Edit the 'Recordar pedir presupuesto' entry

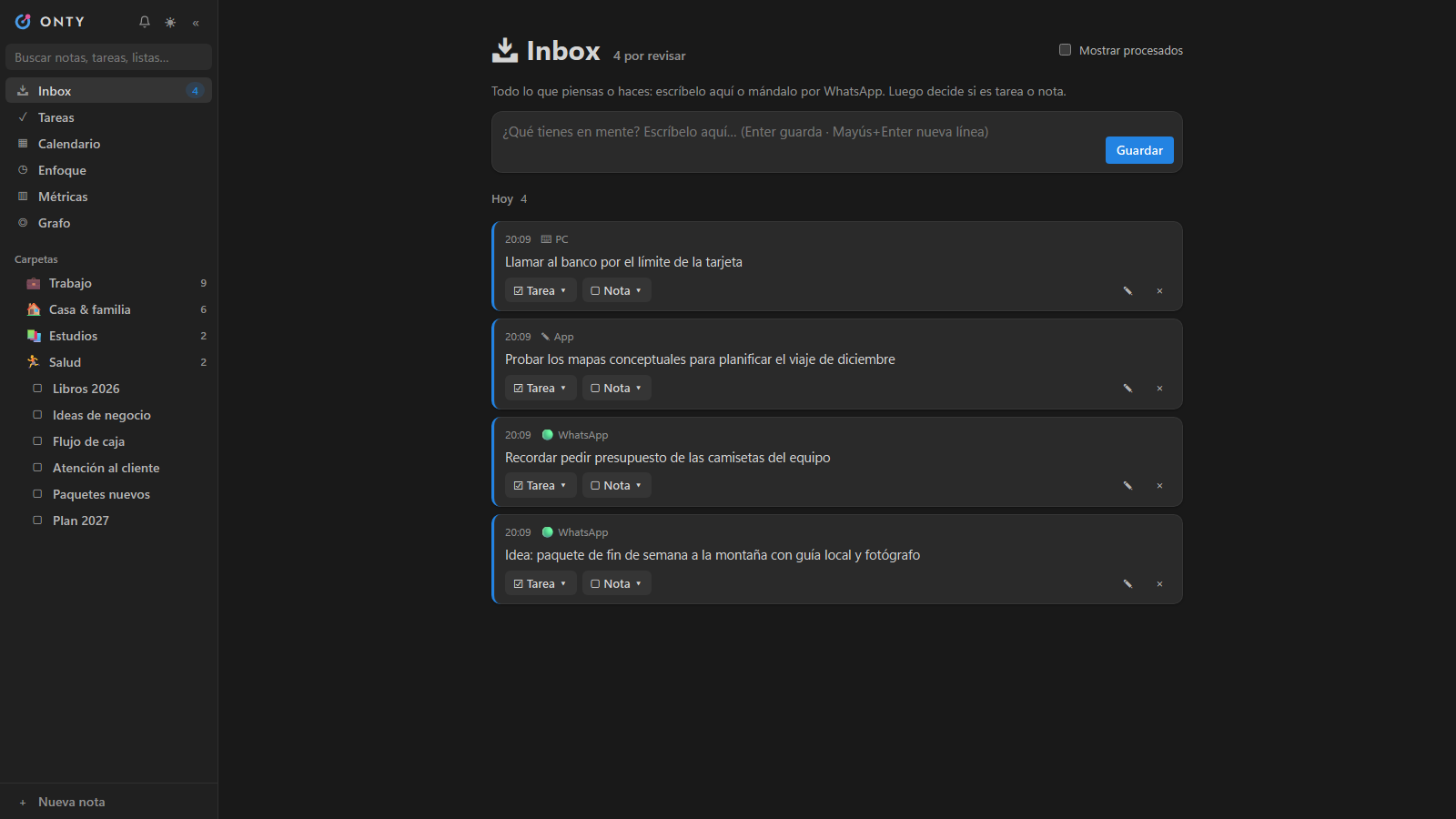(1127, 486)
